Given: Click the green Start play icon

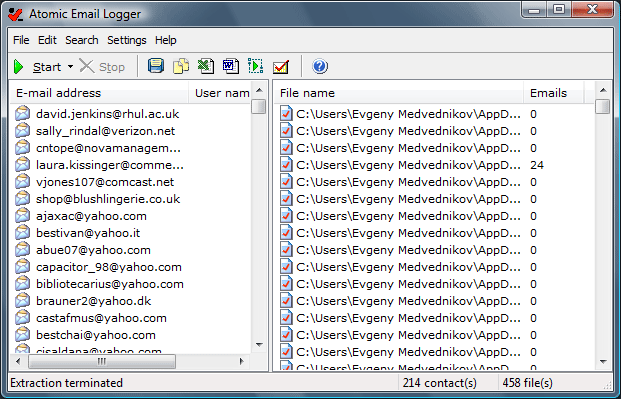Looking at the screenshot, I should coord(18,67).
